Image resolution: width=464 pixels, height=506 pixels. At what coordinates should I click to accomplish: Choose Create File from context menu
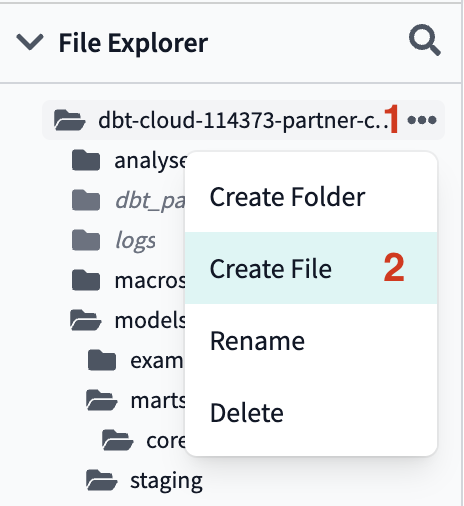point(311,268)
